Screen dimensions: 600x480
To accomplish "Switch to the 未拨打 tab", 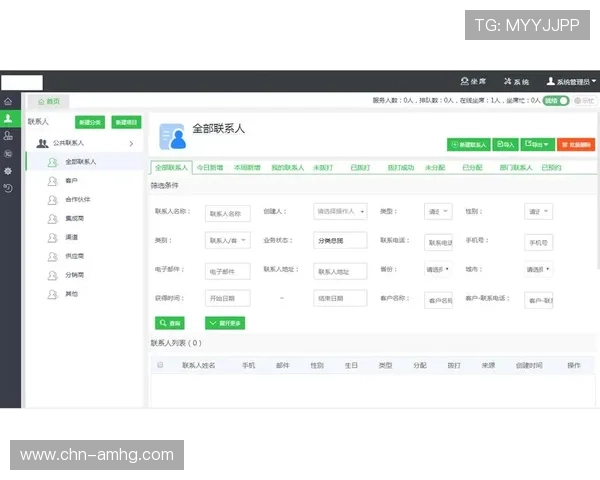I will [323, 168].
